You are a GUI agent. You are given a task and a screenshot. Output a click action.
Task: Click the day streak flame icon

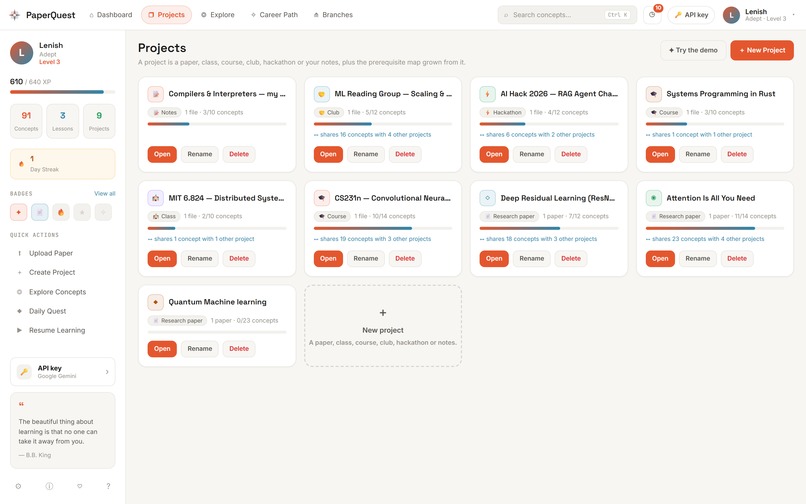pyautogui.click(x=21, y=164)
